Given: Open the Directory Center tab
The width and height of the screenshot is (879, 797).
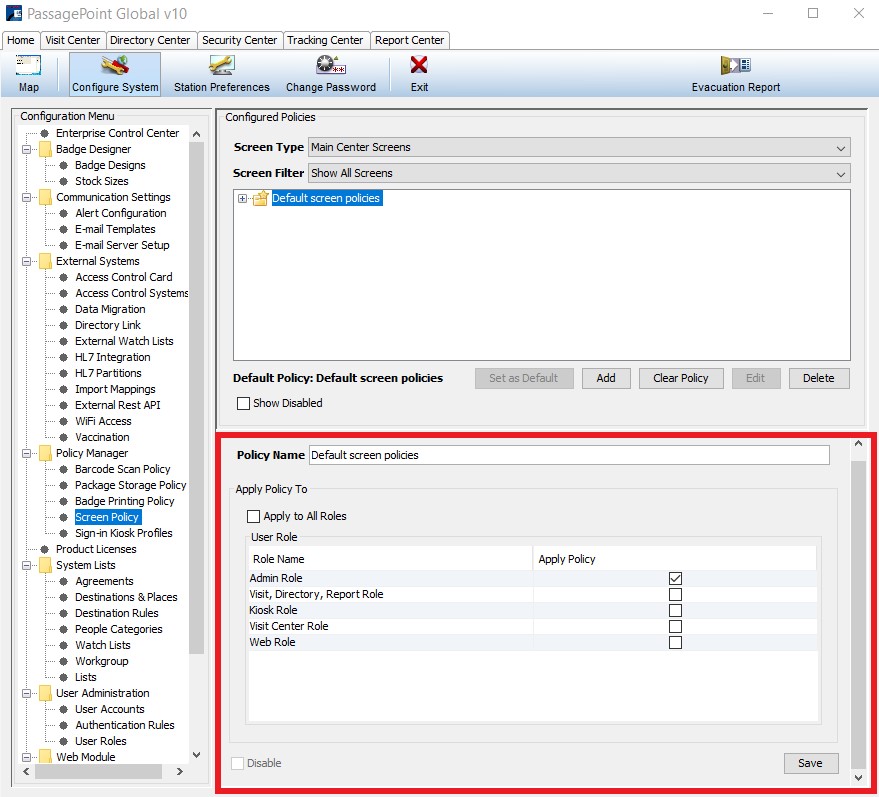Looking at the screenshot, I should [150, 40].
